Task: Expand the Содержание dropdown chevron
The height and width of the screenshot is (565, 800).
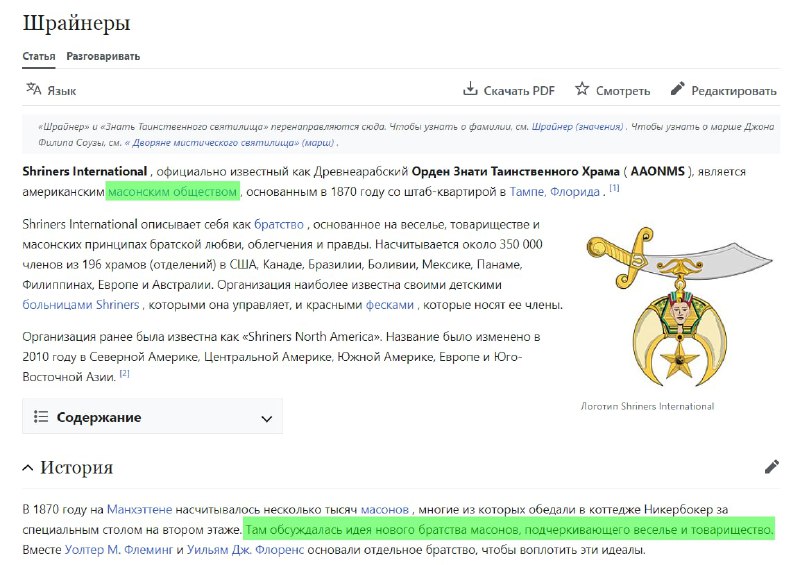Action: click(x=266, y=419)
